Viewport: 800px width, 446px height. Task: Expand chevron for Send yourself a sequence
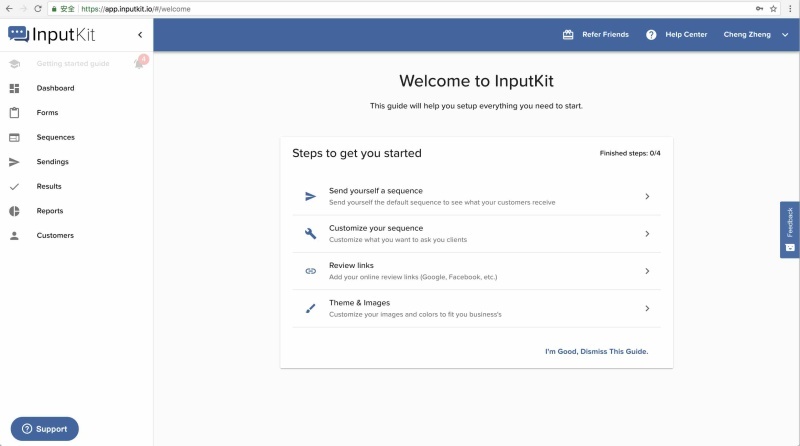[647, 196]
